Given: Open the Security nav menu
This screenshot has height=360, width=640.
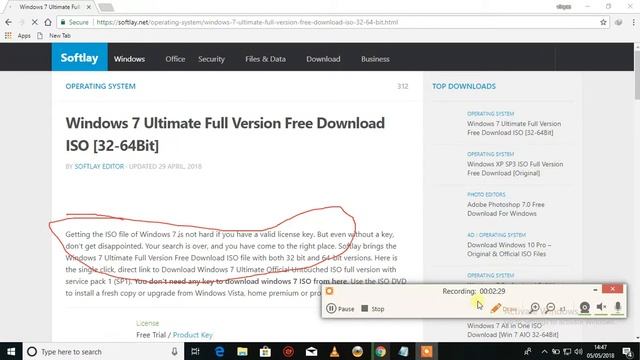Looking at the screenshot, I should (211, 59).
